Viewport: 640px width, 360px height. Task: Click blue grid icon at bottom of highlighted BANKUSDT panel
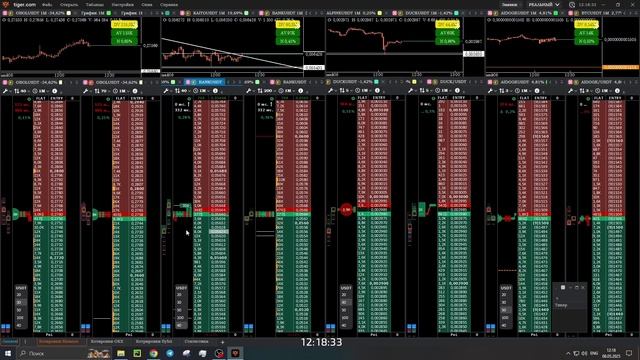coord(166,327)
